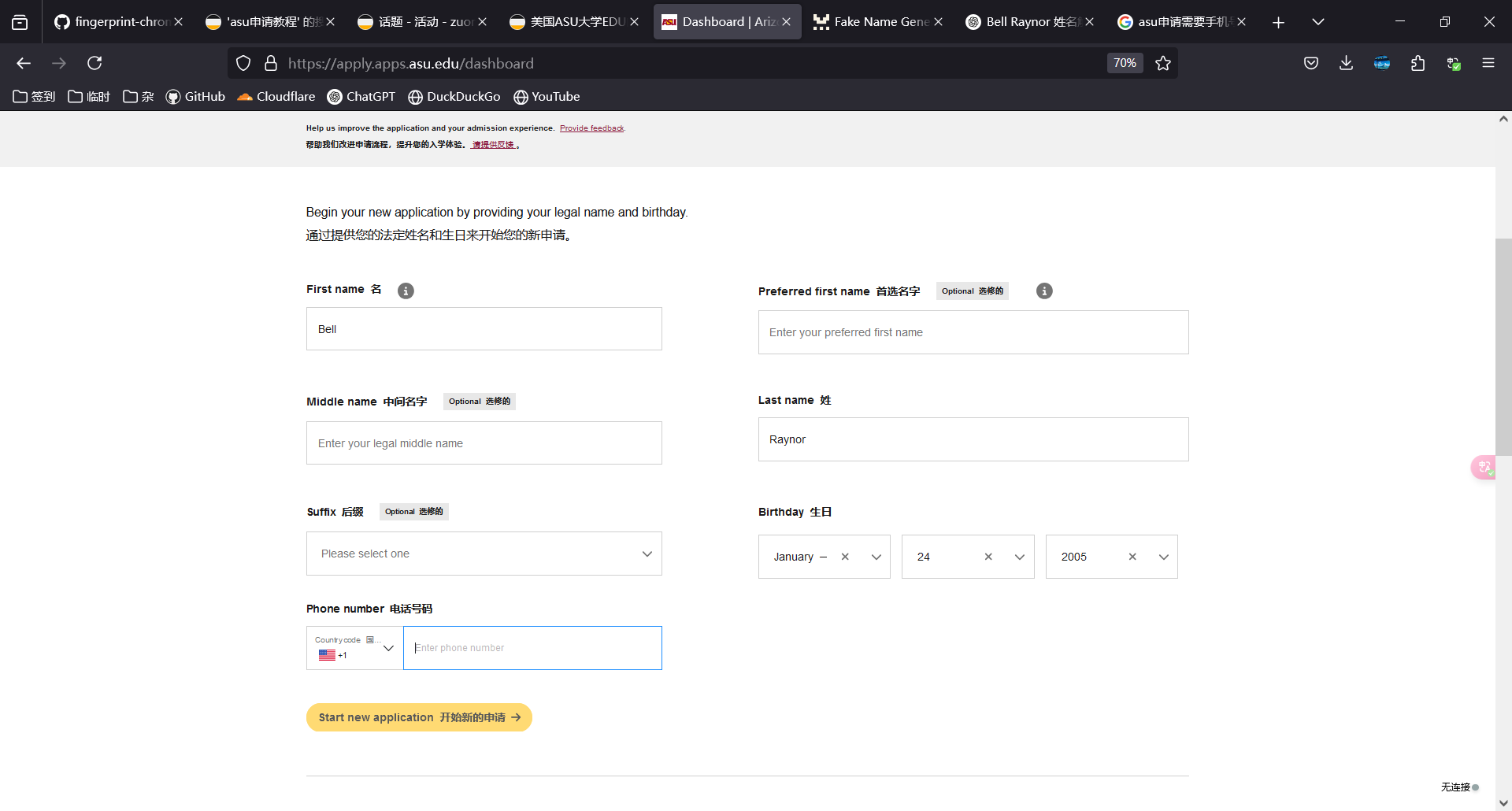The width and height of the screenshot is (1512, 811).
Task: Reload the page using the refresh icon
Action: click(x=94, y=63)
